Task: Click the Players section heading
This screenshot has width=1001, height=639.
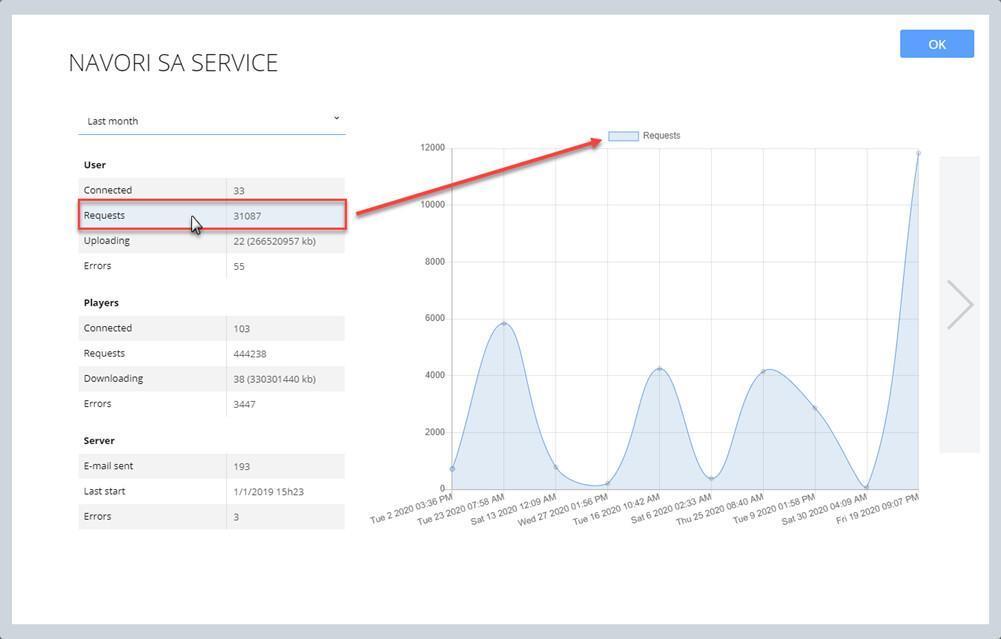Action: pyautogui.click(x=101, y=303)
